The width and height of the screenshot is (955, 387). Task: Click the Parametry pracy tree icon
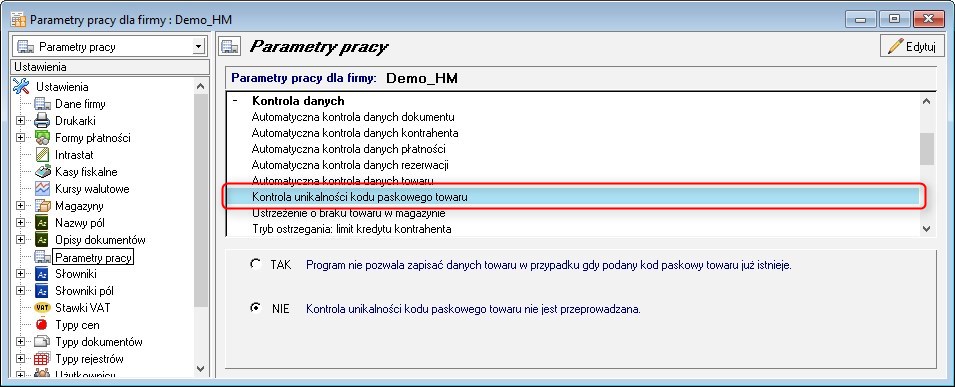43,257
